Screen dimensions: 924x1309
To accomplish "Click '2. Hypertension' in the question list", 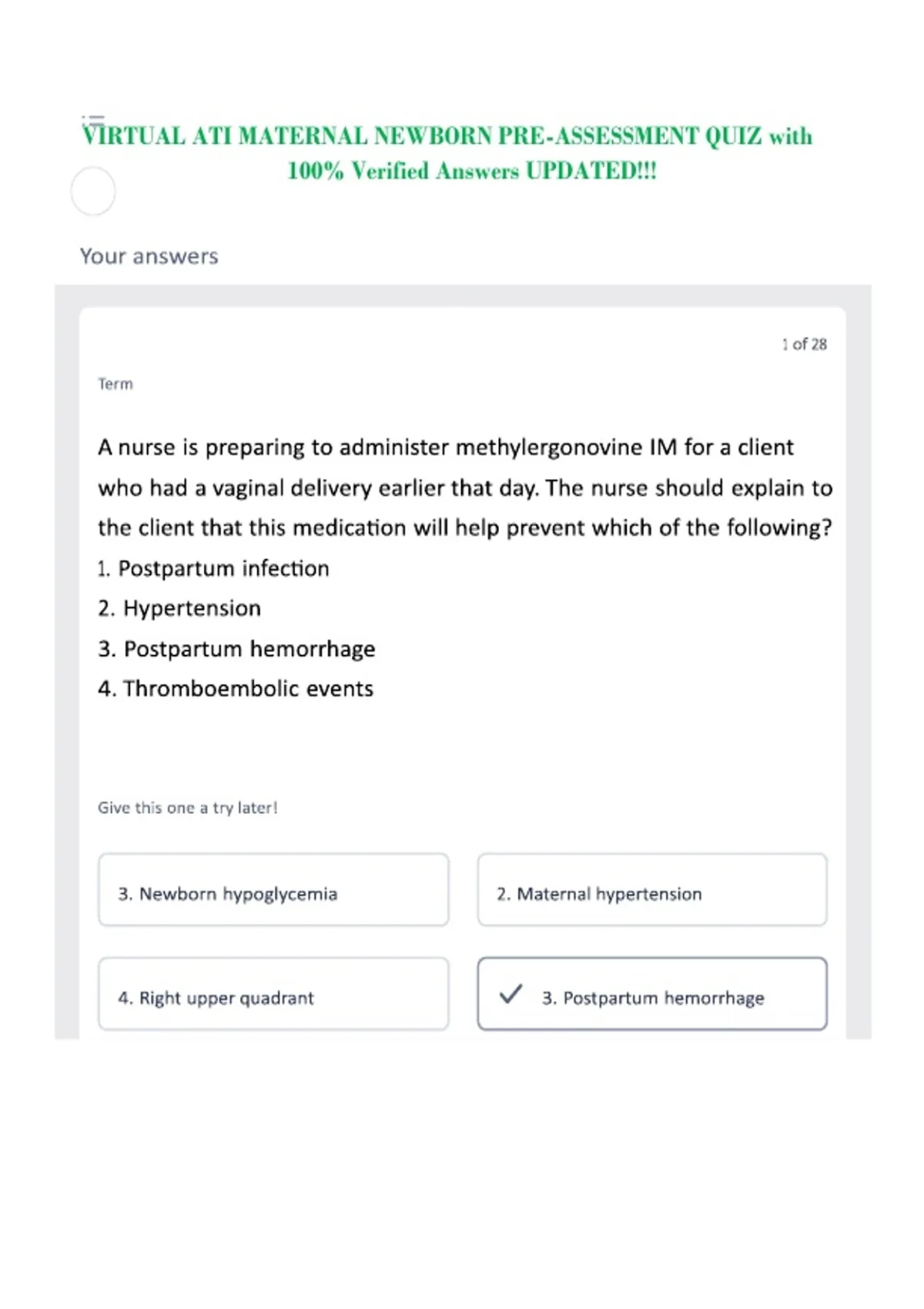I will 179,608.
